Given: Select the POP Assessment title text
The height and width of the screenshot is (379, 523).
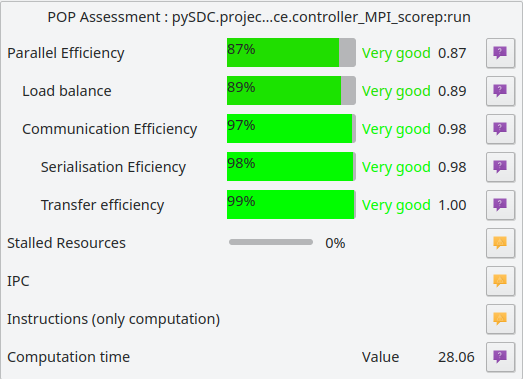Looking at the screenshot, I should click(x=259, y=17).
